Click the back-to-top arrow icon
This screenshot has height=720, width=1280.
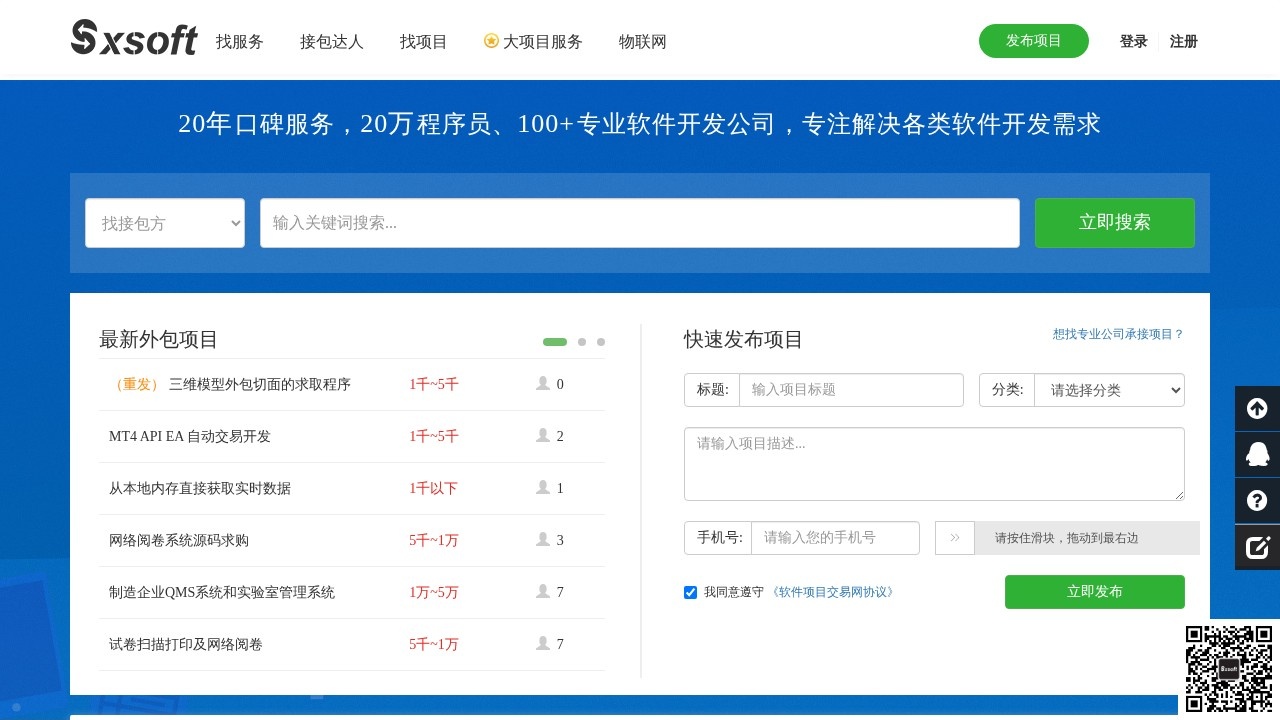1257,408
